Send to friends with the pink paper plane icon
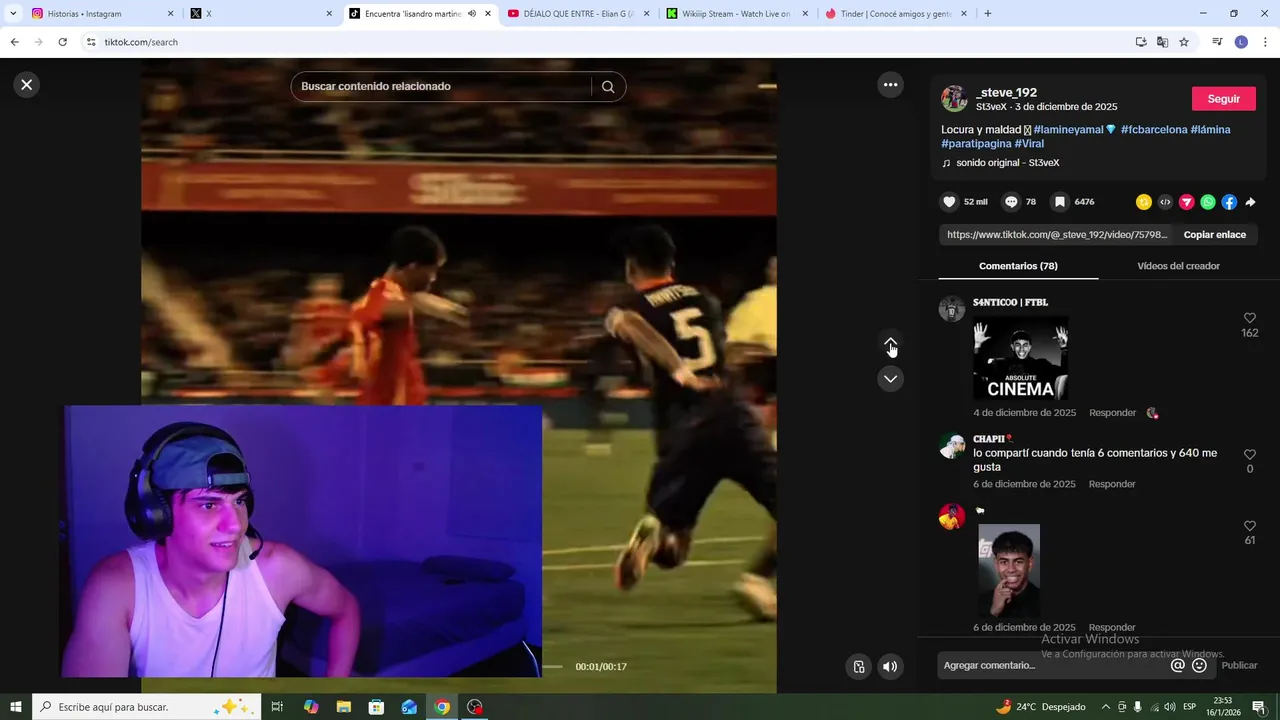The height and width of the screenshot is (720, 1280). (1187, 202)
